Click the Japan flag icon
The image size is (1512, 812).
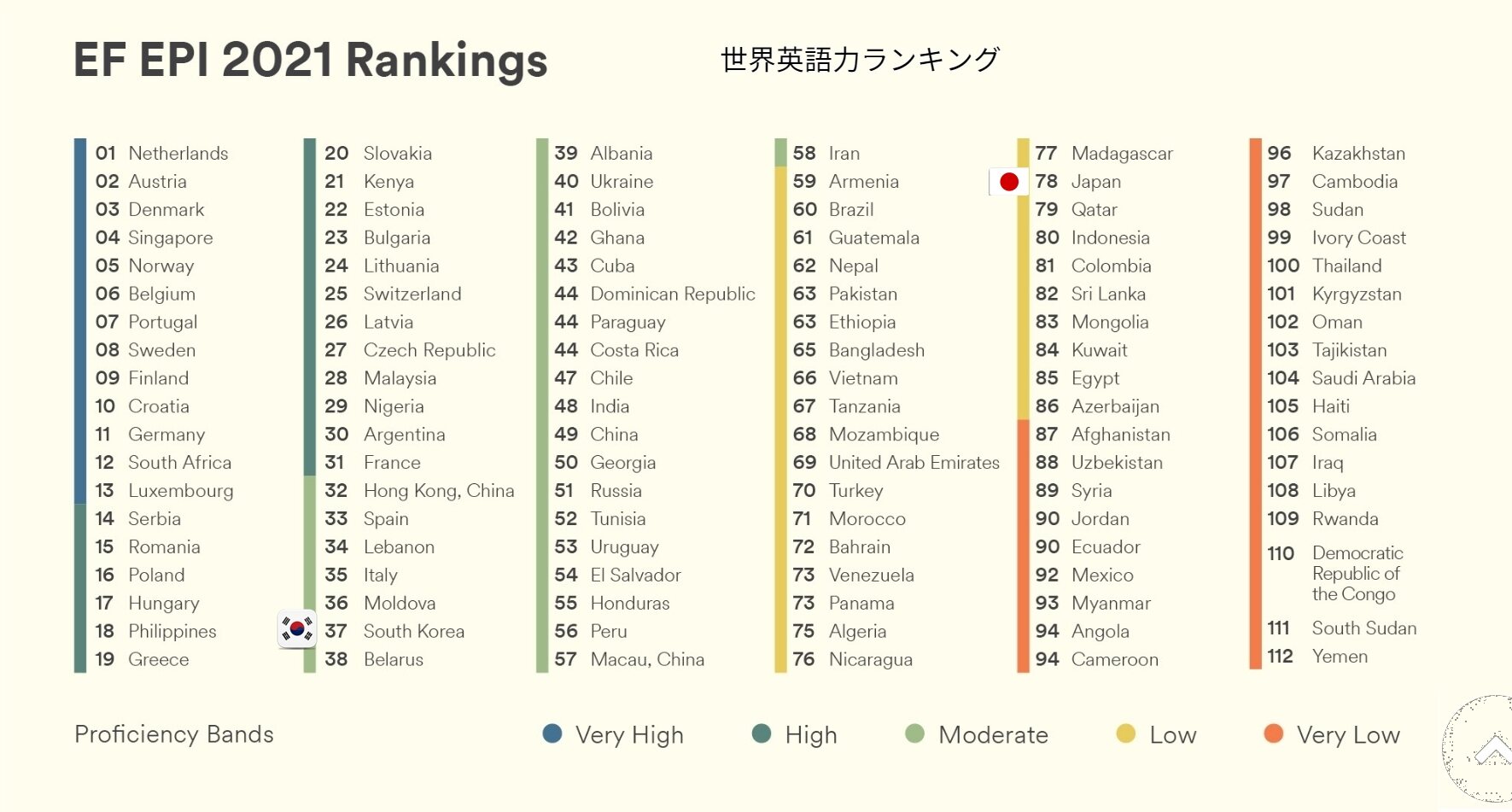[x=1008, y=182]
